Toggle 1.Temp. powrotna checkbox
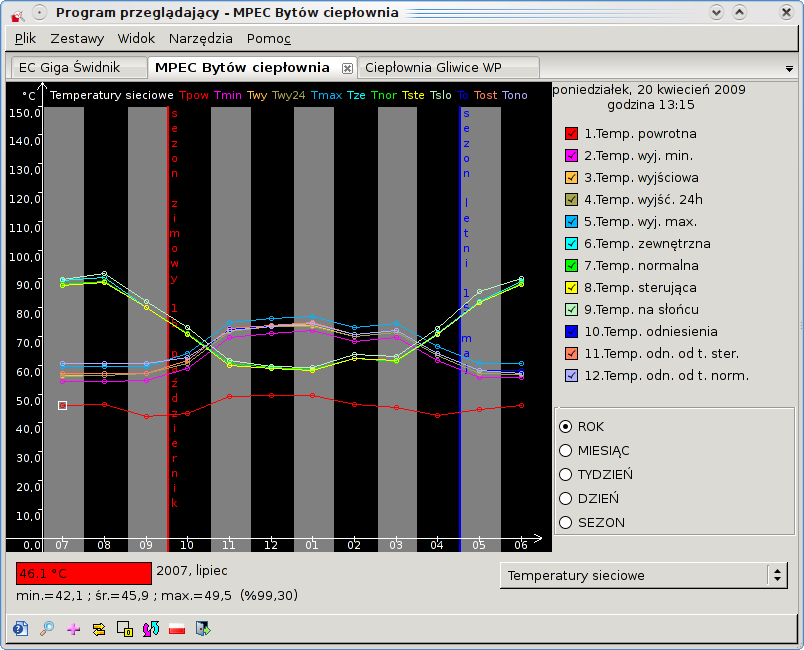 pos(571,134)
